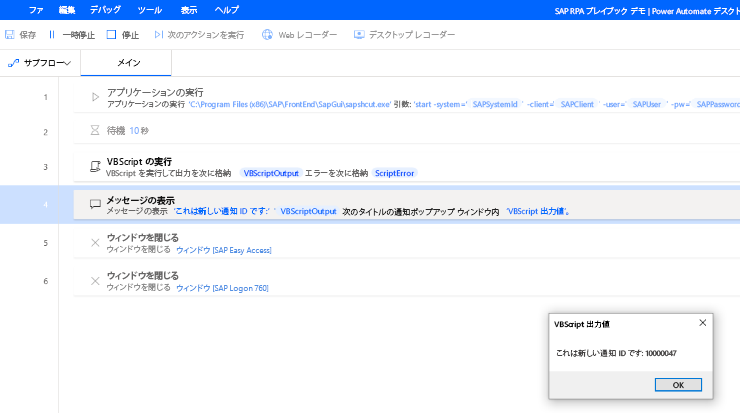Click the play icon of アプリケーションの実行

point(95,97)
